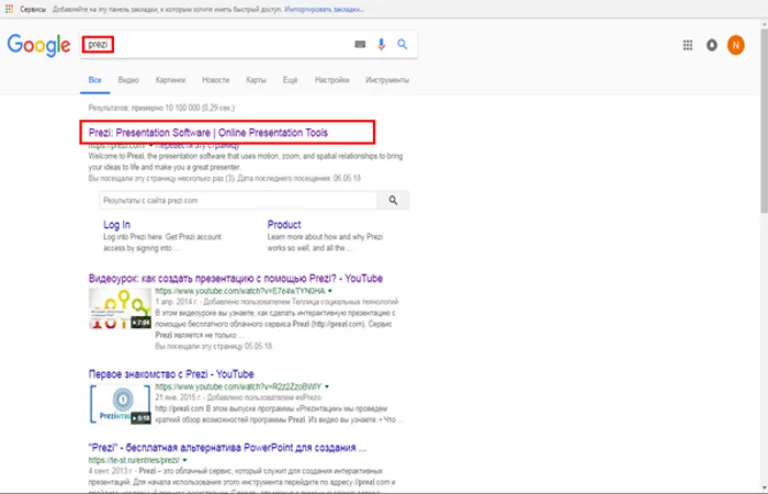Image resolution: width=768 pixels, height=494 pixels.
Task: Open the Log In sitelink
Action: [117, 225]
